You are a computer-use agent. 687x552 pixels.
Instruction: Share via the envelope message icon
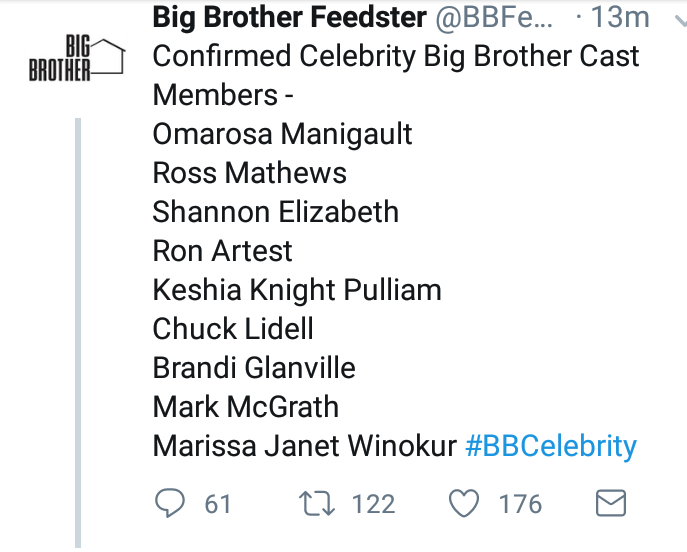tap(611, 503)
